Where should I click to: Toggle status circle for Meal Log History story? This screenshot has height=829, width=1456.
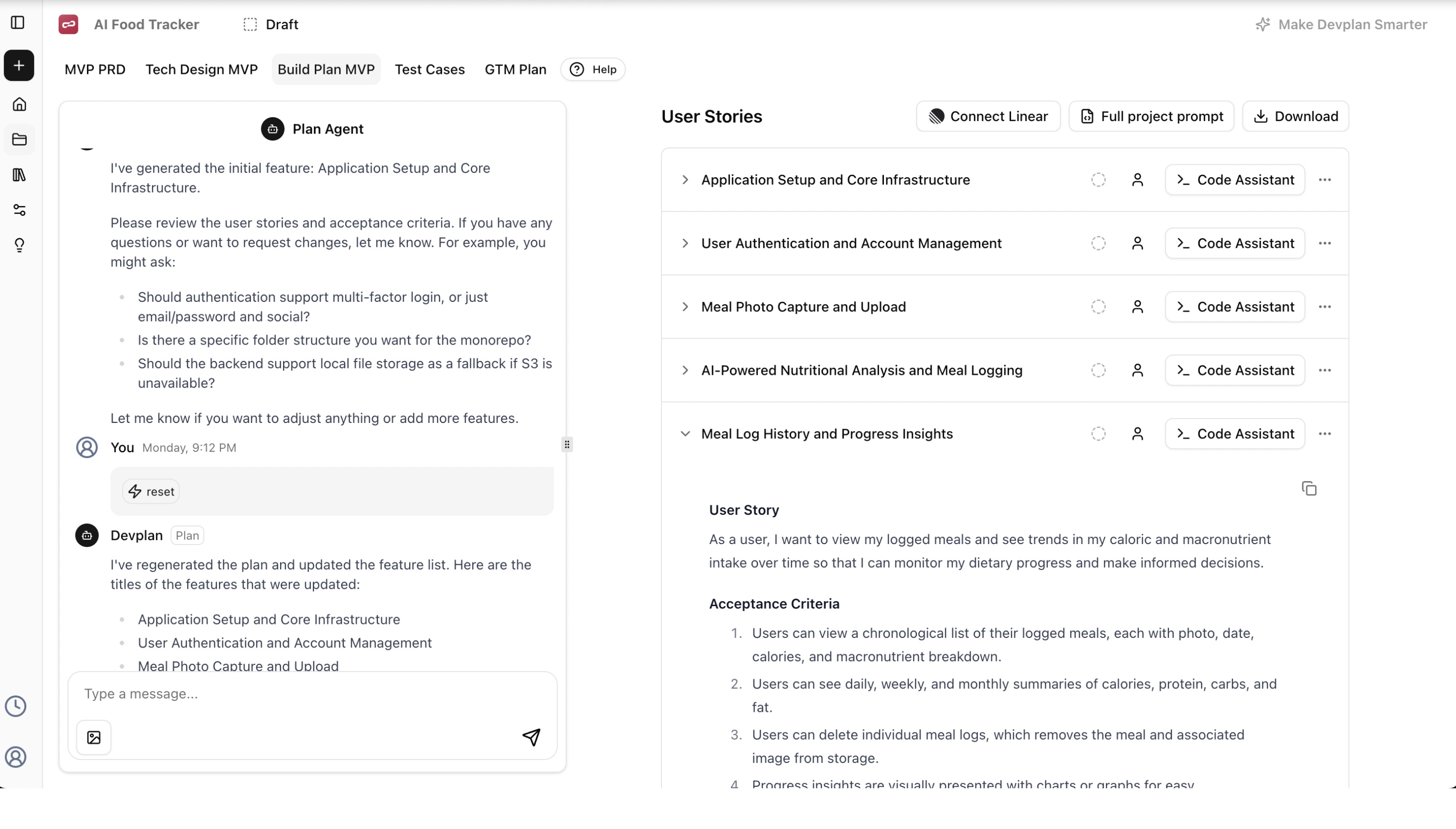point(1098,434)
